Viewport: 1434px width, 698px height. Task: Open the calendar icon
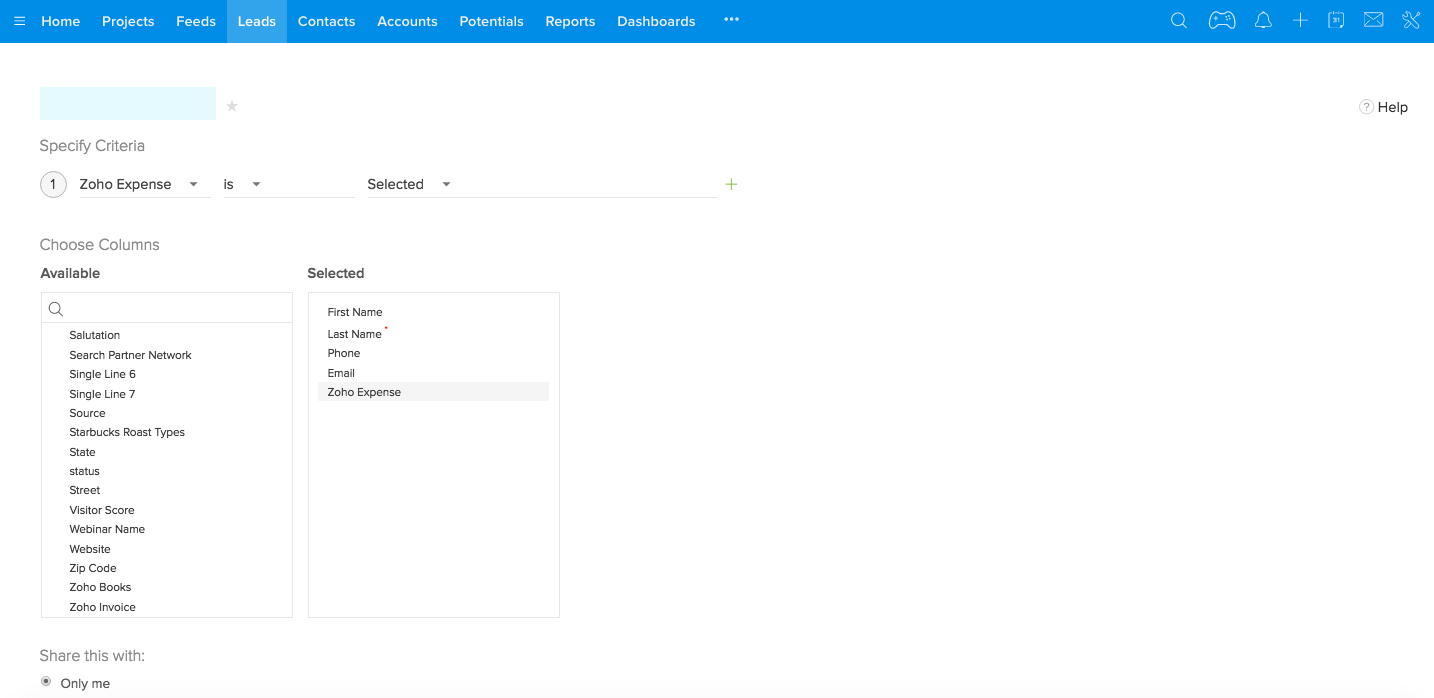[x=1336, y=21]
